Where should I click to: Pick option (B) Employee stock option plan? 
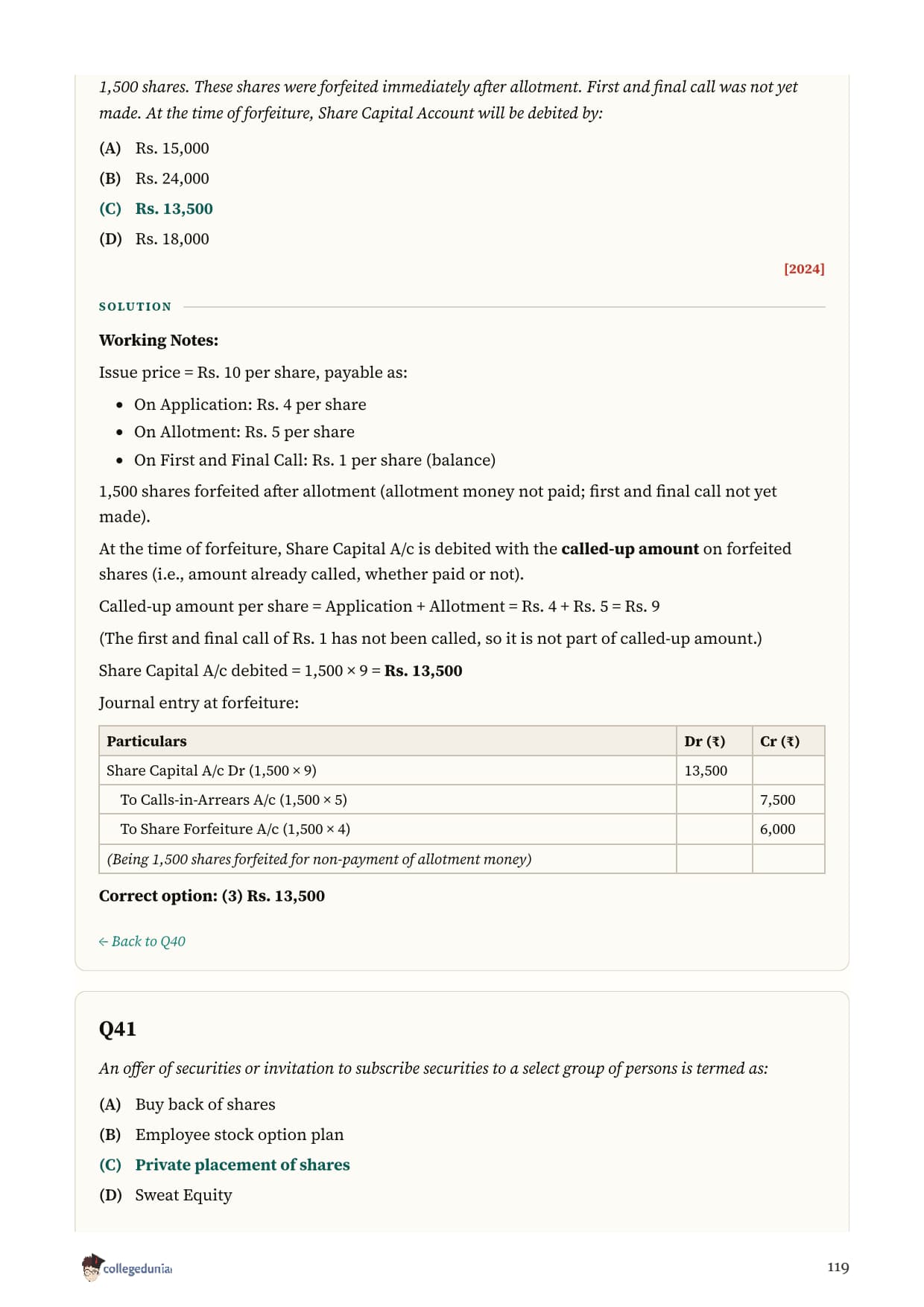click(221, 1135)
